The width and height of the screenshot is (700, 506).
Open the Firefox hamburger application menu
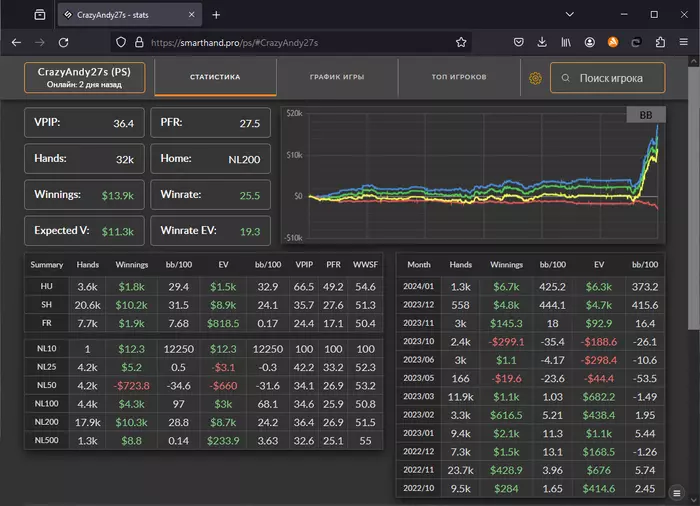(x=684, y=43)
